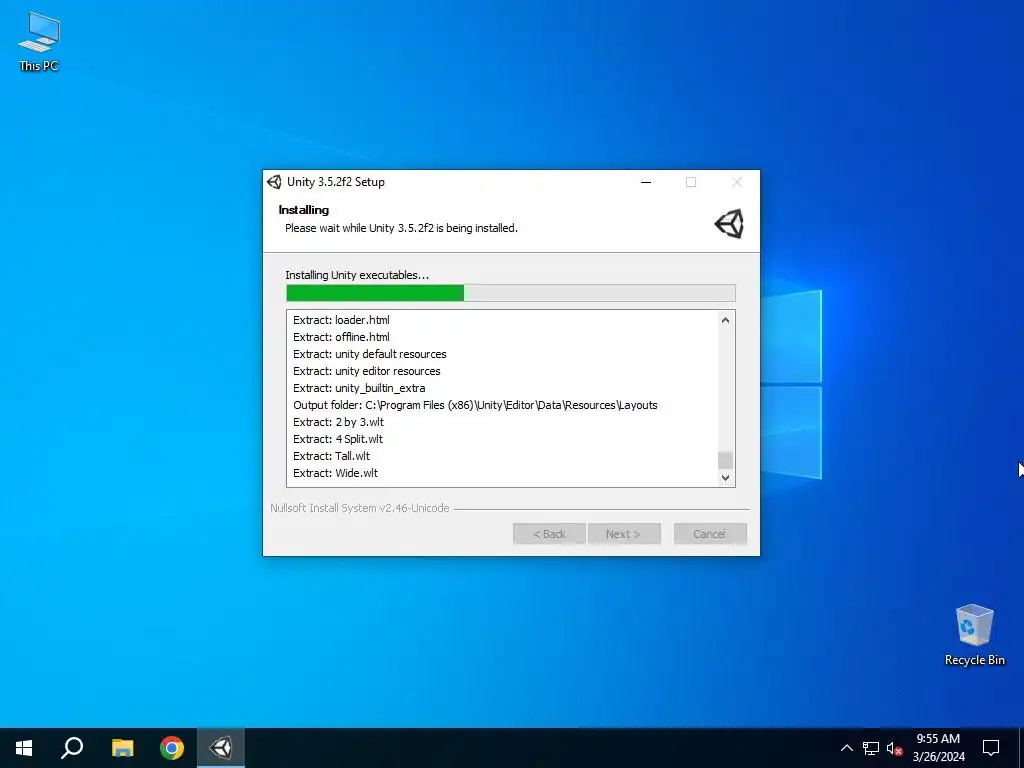Click the install log scrollbar thumb

[x=725, y=460]
